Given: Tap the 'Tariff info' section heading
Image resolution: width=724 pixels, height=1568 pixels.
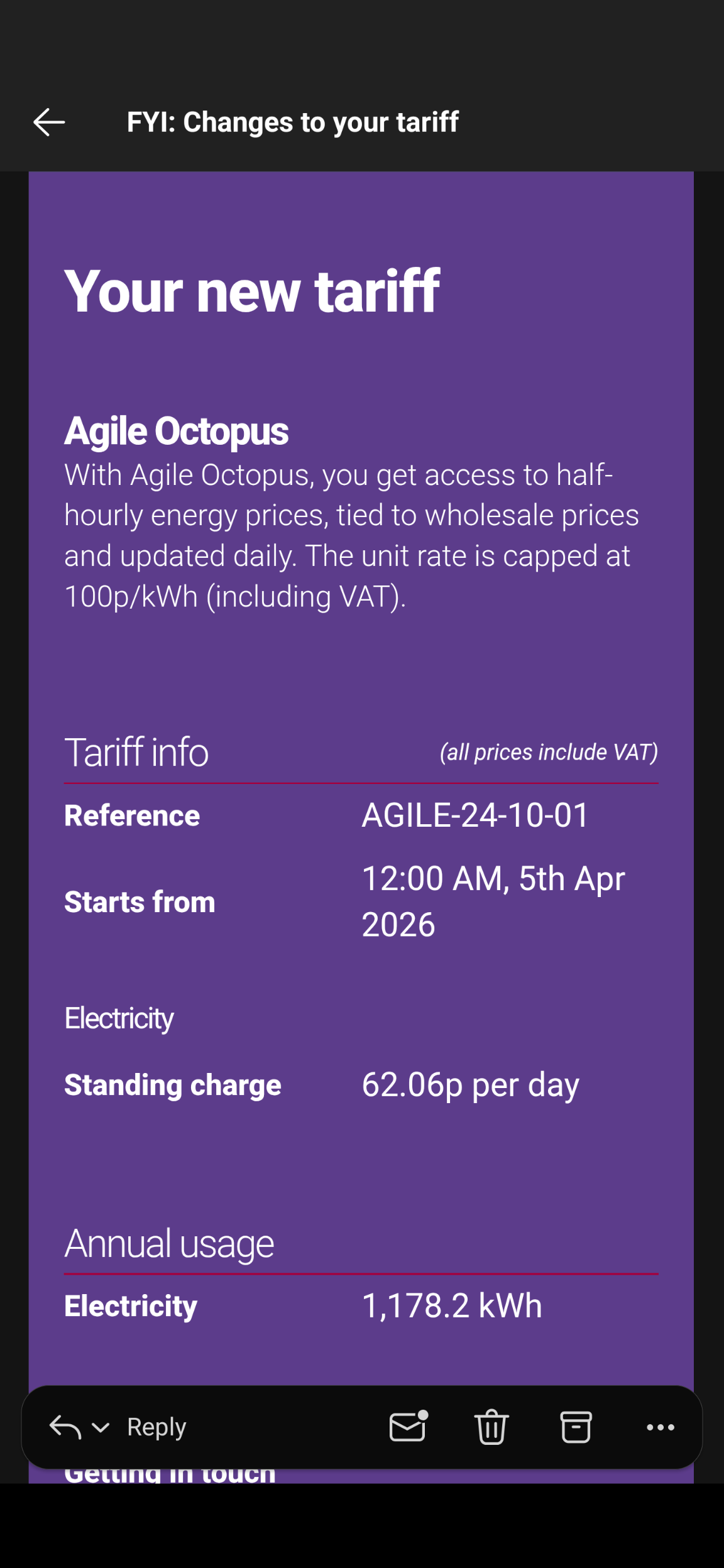Looking at the screenshot, I should pyautogui.click(x=136, y=752).
